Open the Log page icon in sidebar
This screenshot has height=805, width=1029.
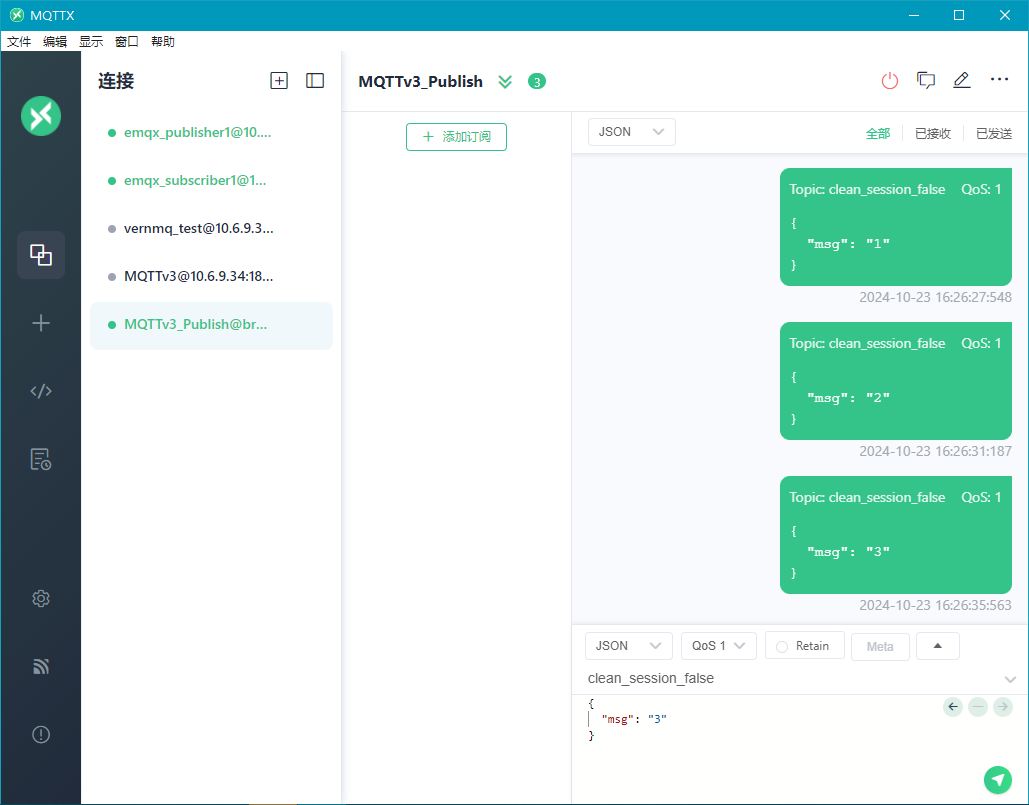[x=41, y=459]
